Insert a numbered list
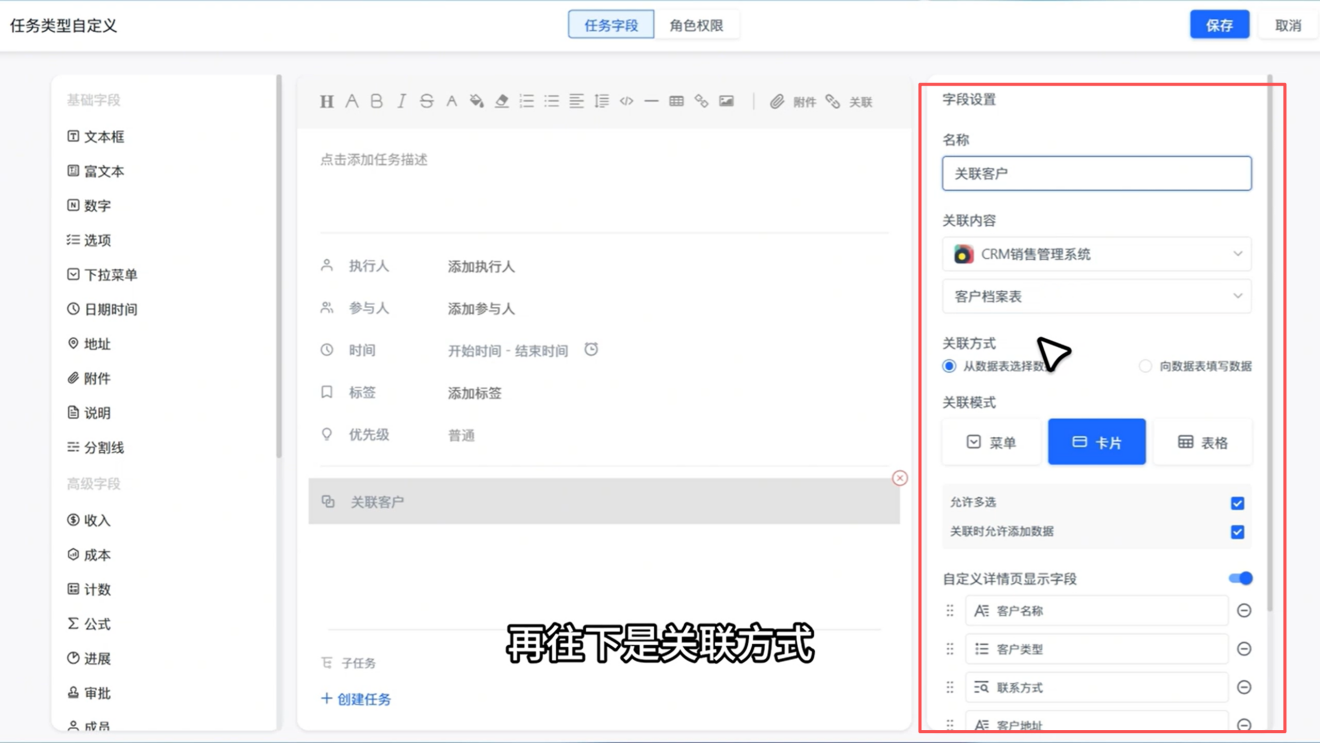 click(527, 101)
